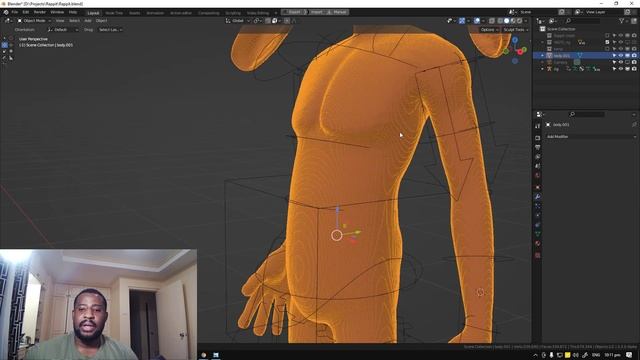Open the Scene selector field

tap(536, 12)
